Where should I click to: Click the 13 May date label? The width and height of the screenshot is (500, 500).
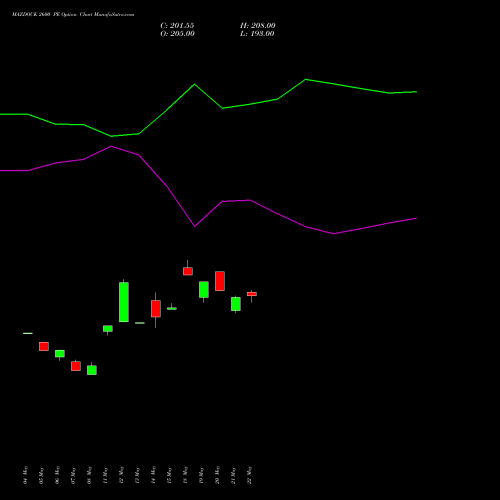(138, 475)
